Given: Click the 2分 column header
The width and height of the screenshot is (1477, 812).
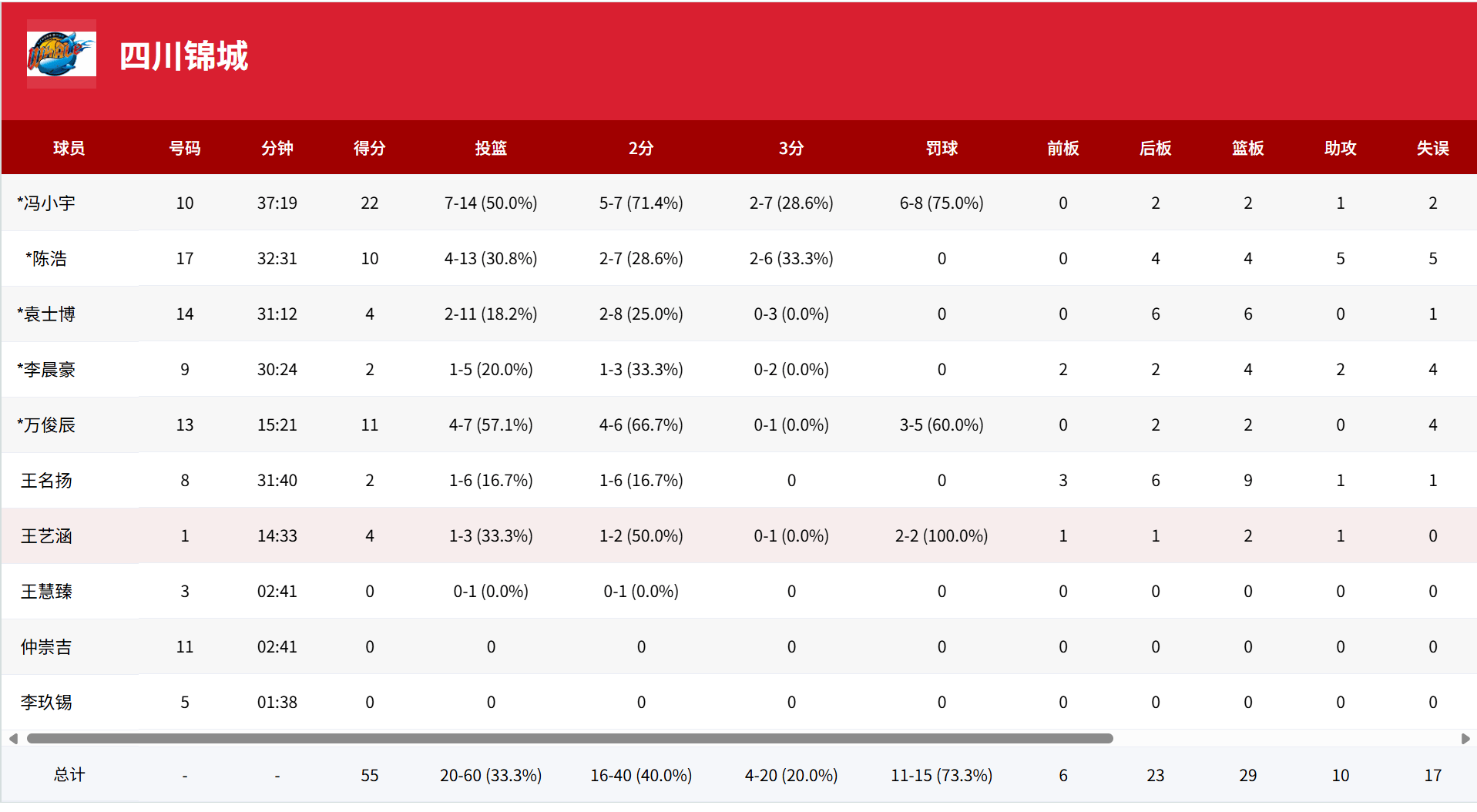Looking at the screenshot, I should 641,148.
